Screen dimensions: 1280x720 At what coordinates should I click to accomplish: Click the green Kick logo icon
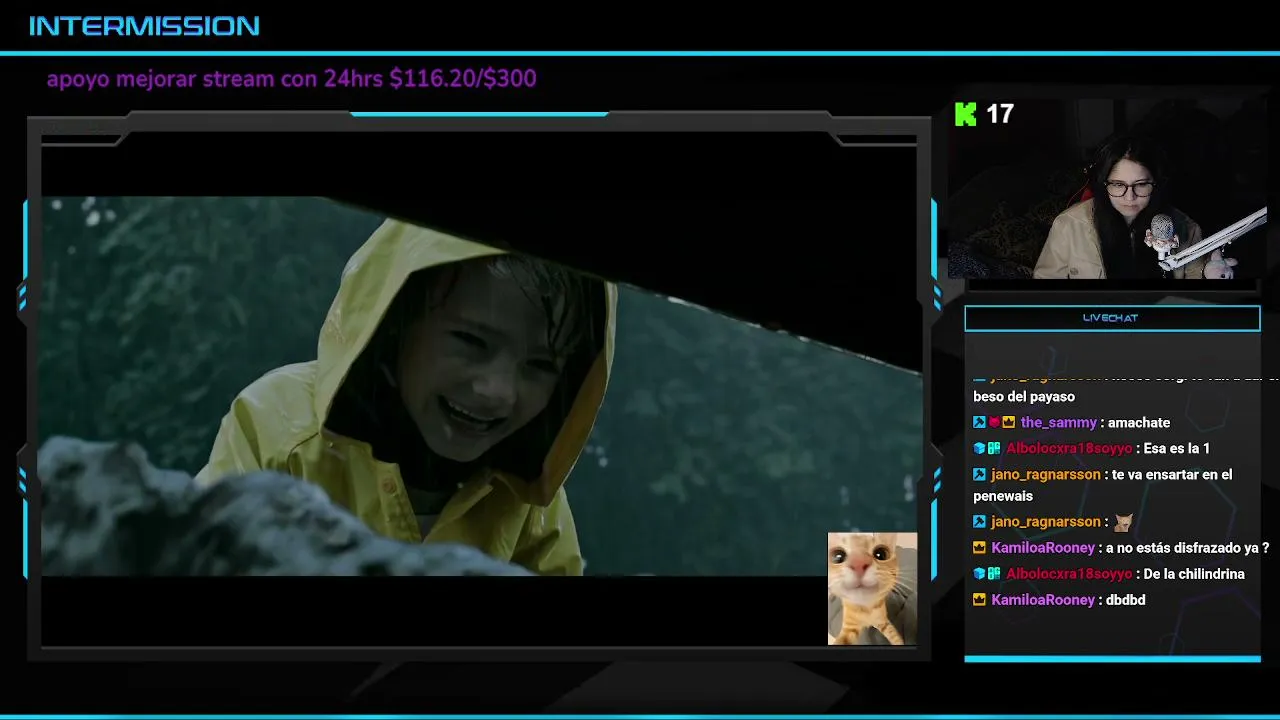pos(965,114)
